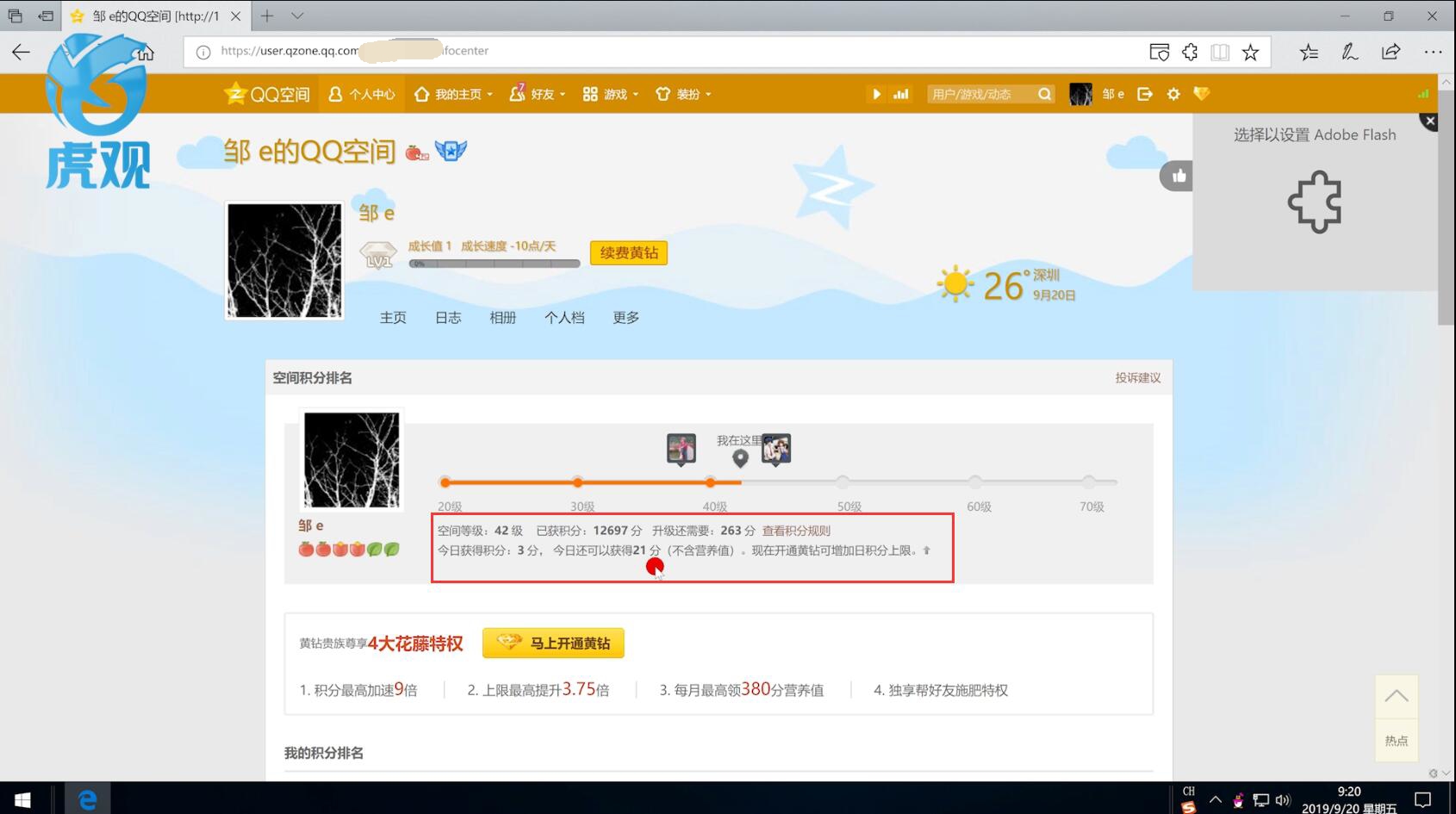The image size is (1456, 814).
Task: Click the LV1 level badge icon
Action: coord(377,255)
